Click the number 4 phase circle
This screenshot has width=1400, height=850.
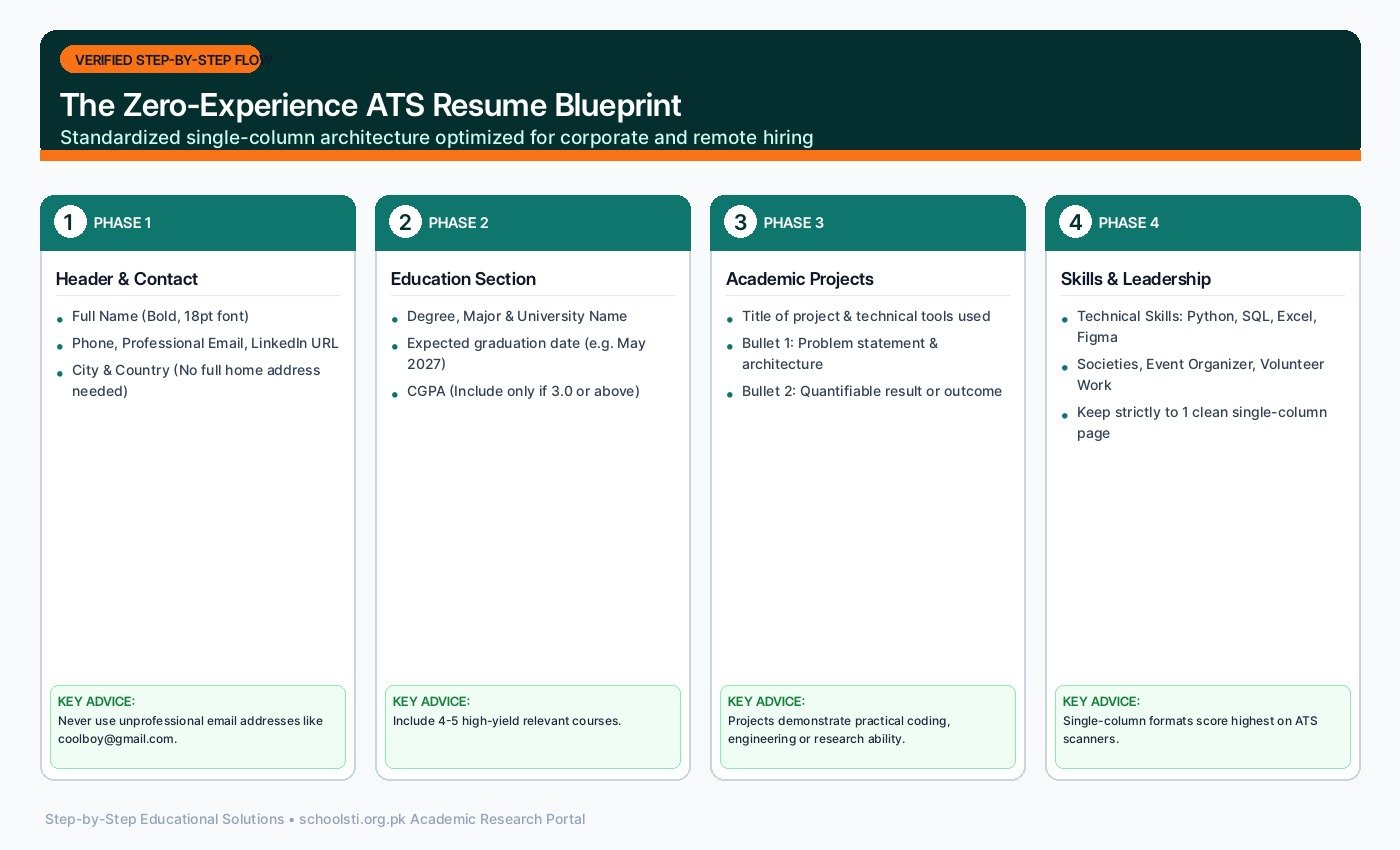point(1074,222)
